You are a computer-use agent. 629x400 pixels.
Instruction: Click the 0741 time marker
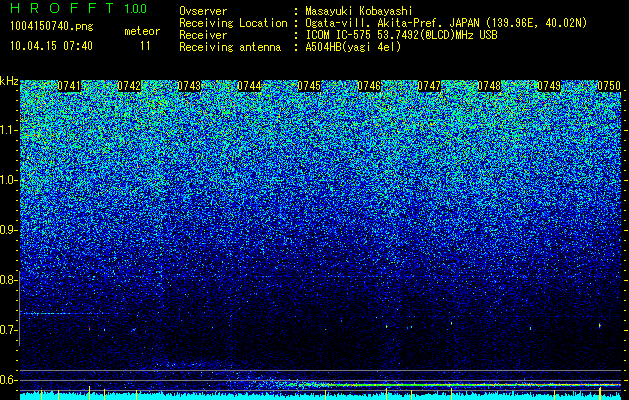69,86
